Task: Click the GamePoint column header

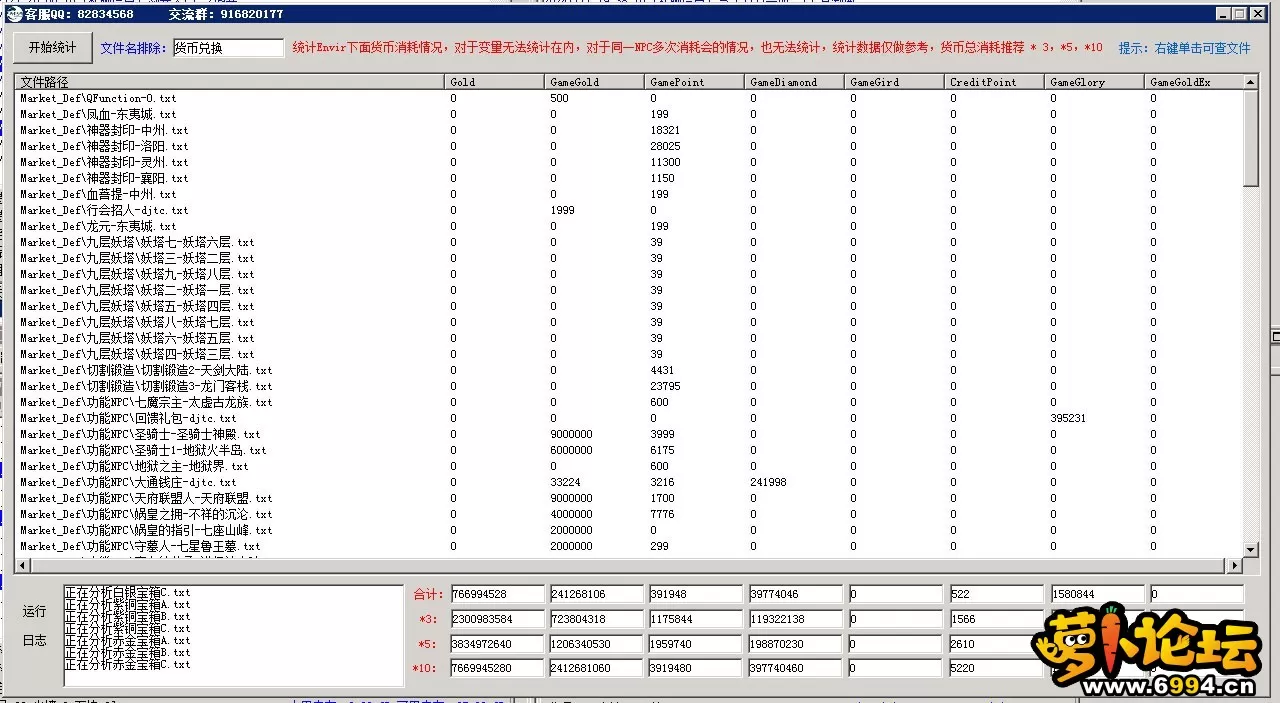Action: [694, 82]
